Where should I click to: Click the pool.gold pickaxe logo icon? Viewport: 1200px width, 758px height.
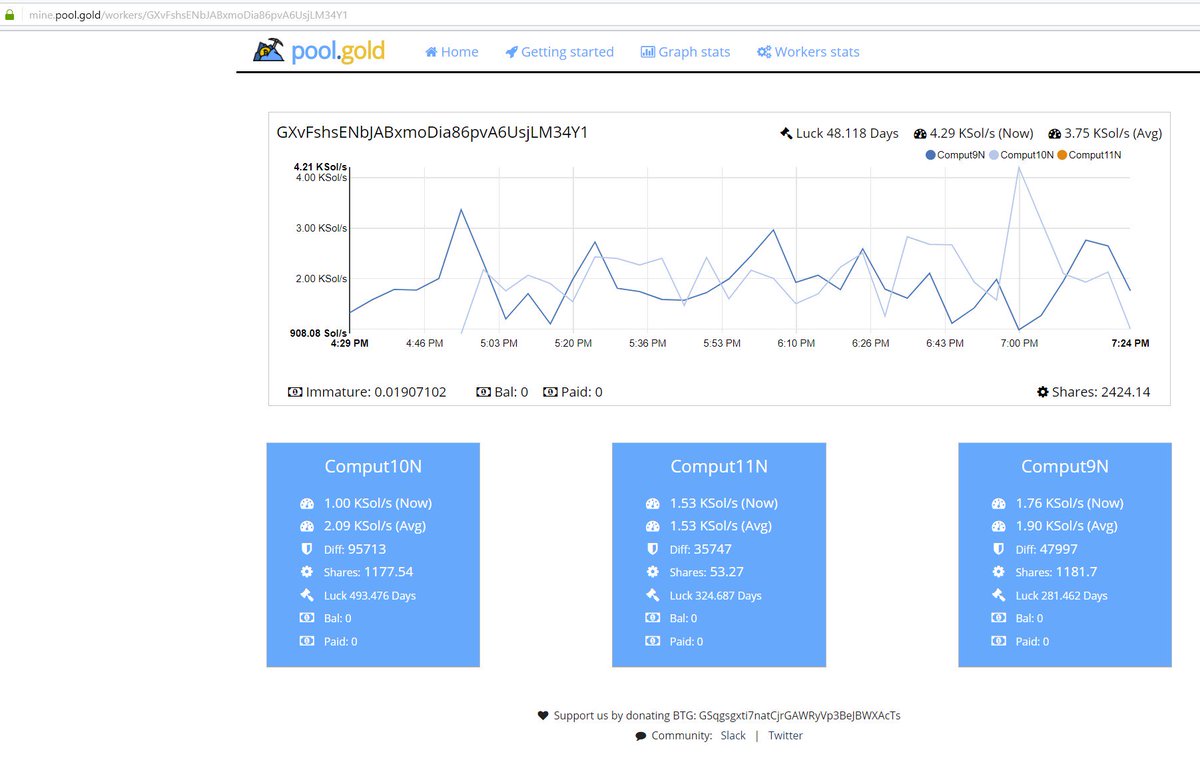coord(269,50)
